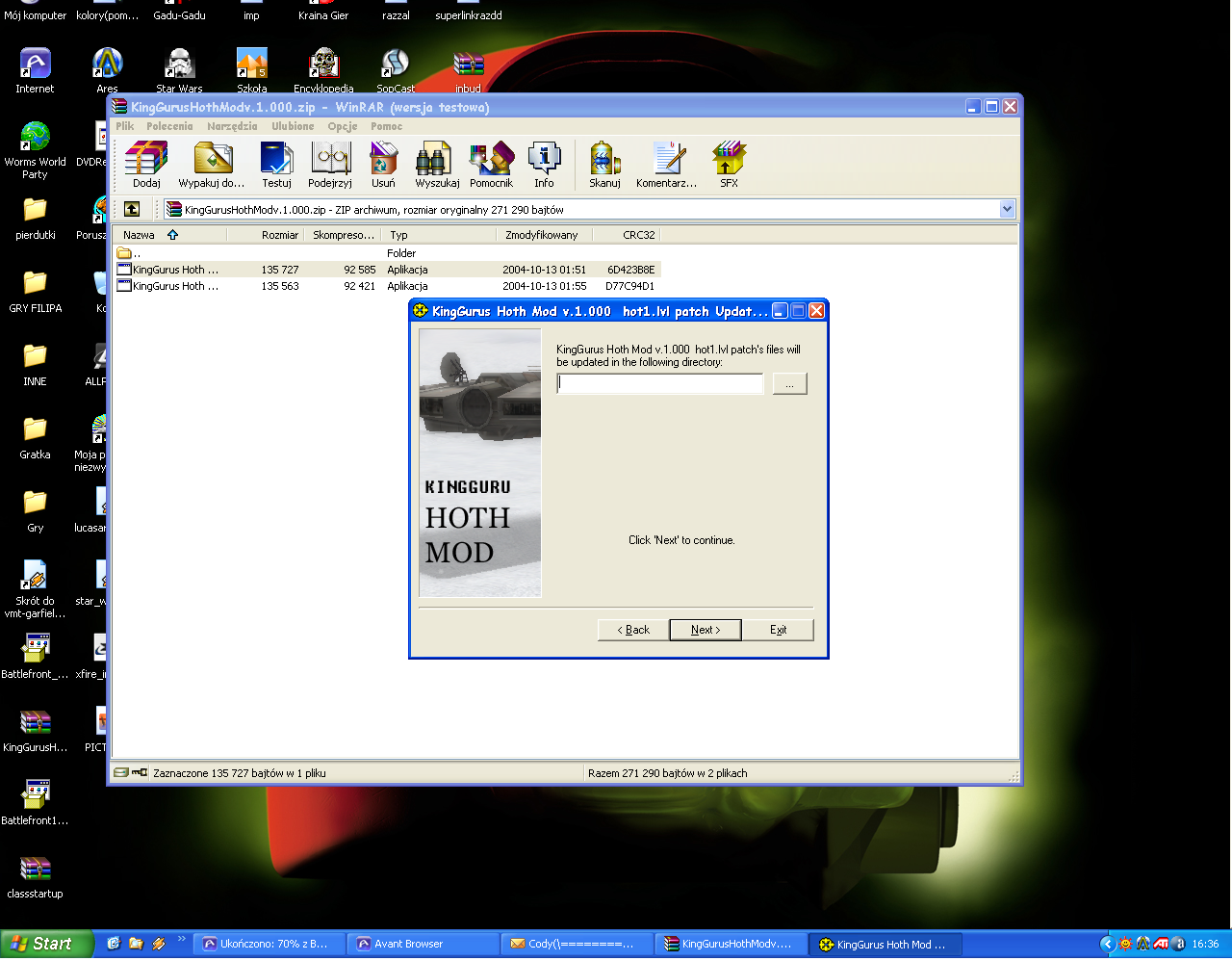
Task: Click the installer directory input field
Action: click(659, 382)
